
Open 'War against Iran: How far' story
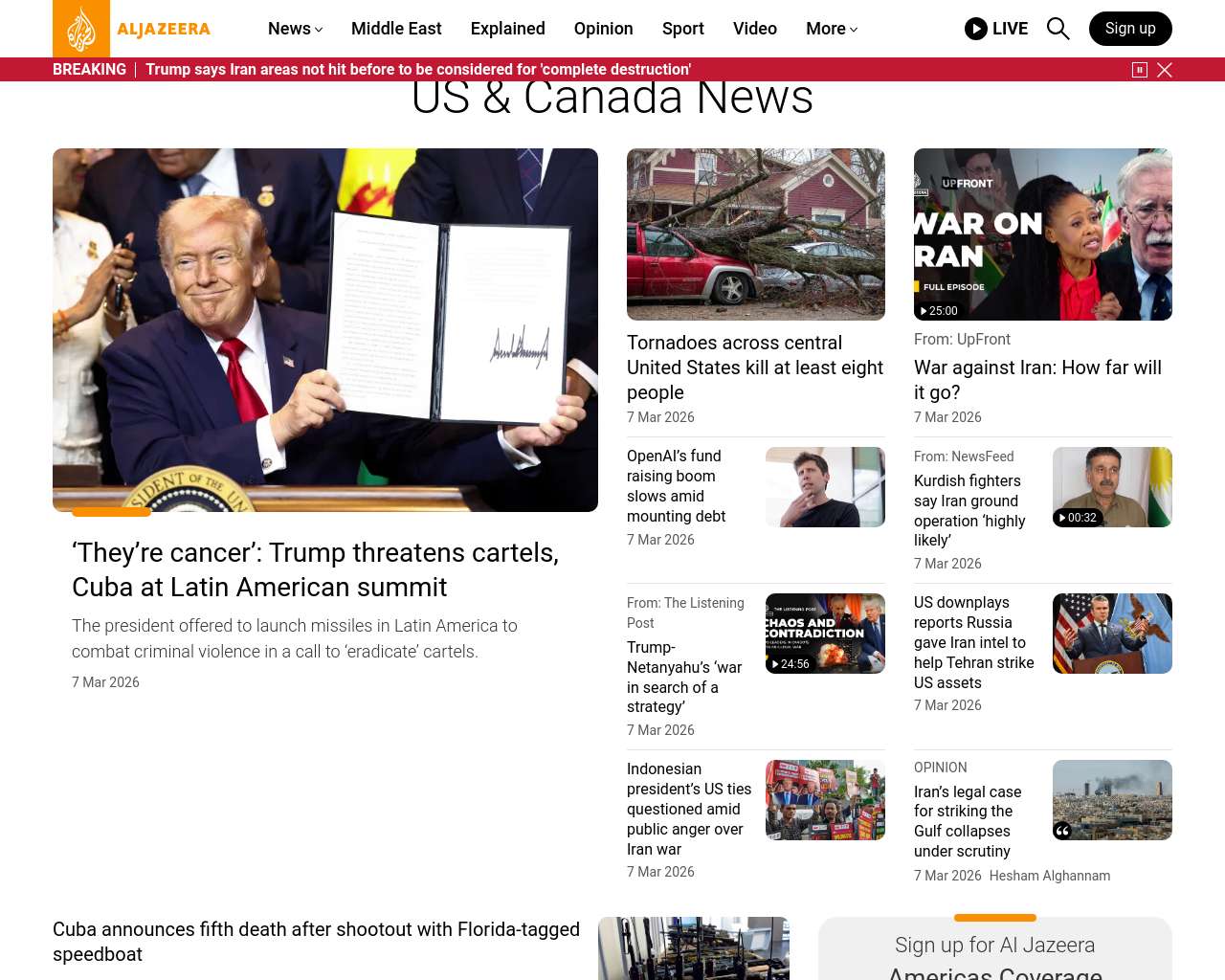[x=1037, y=380]
